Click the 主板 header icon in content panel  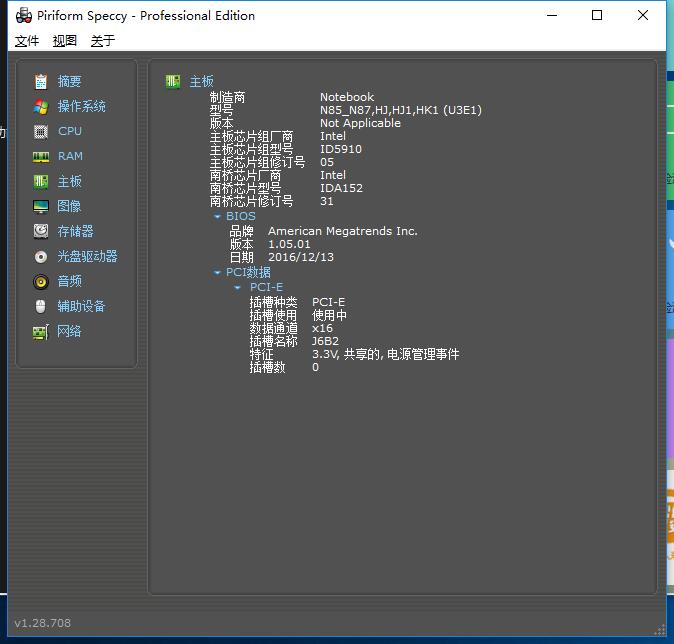[x=173, y=81]
